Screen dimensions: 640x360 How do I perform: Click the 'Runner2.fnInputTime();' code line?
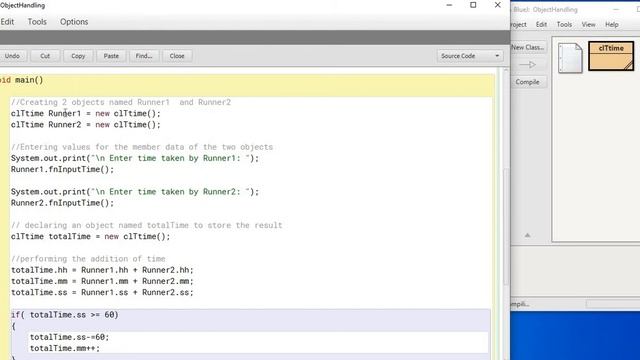click(x=62, y=203)
